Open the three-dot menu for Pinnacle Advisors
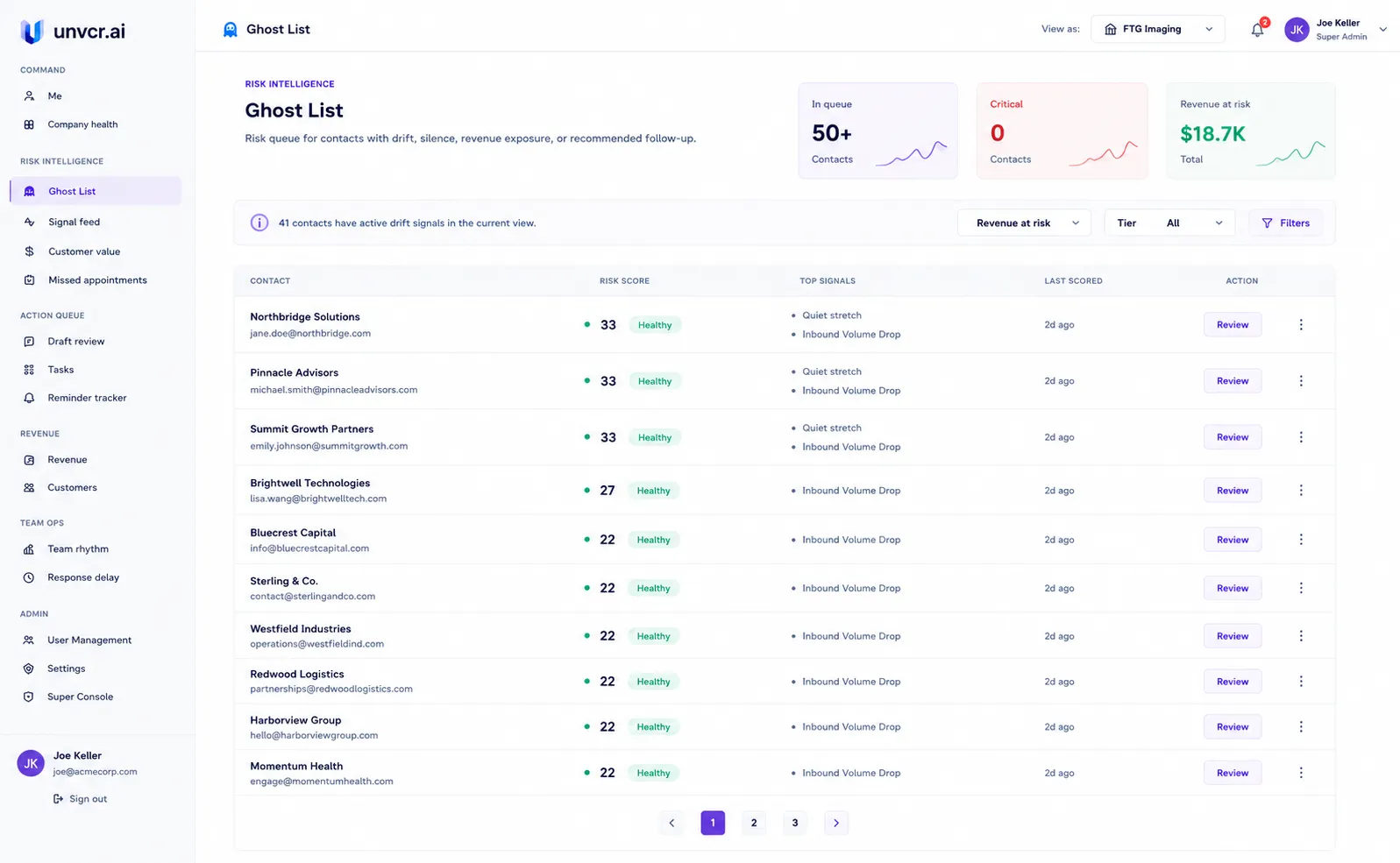Viewport: 1400px width, 863px height. [1301, 381]
